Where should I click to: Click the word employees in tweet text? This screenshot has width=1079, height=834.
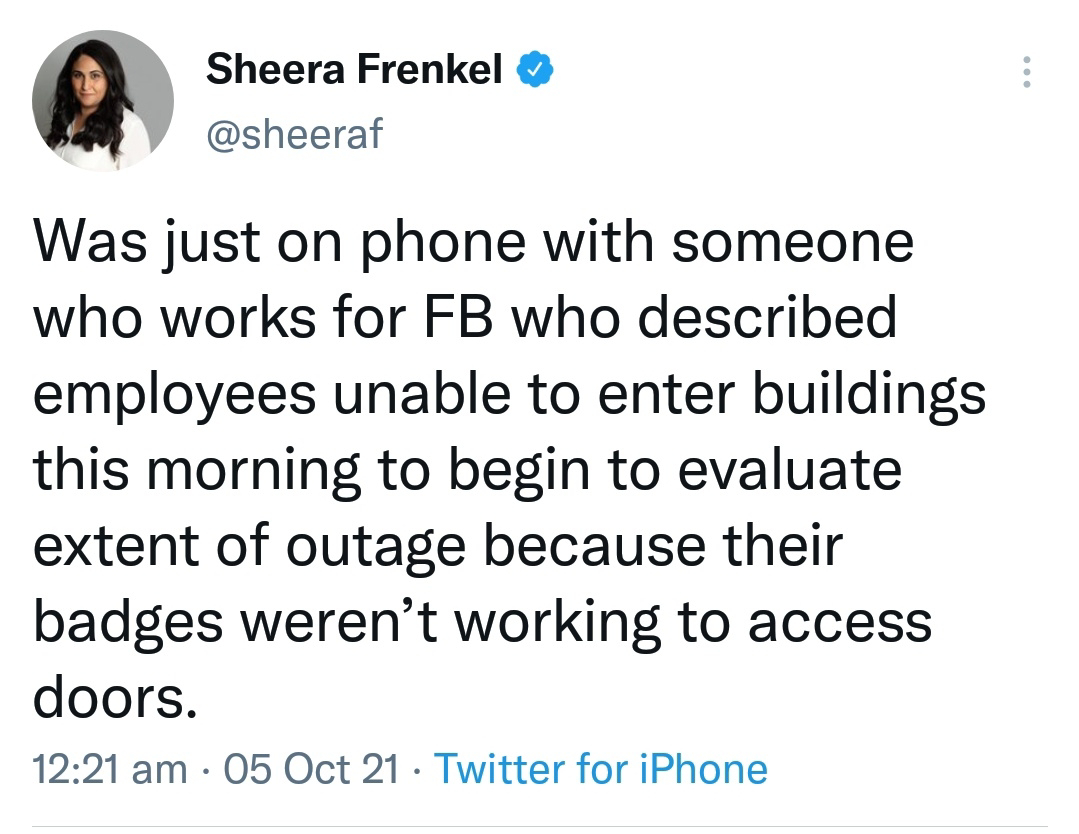(x=174, y=396)
